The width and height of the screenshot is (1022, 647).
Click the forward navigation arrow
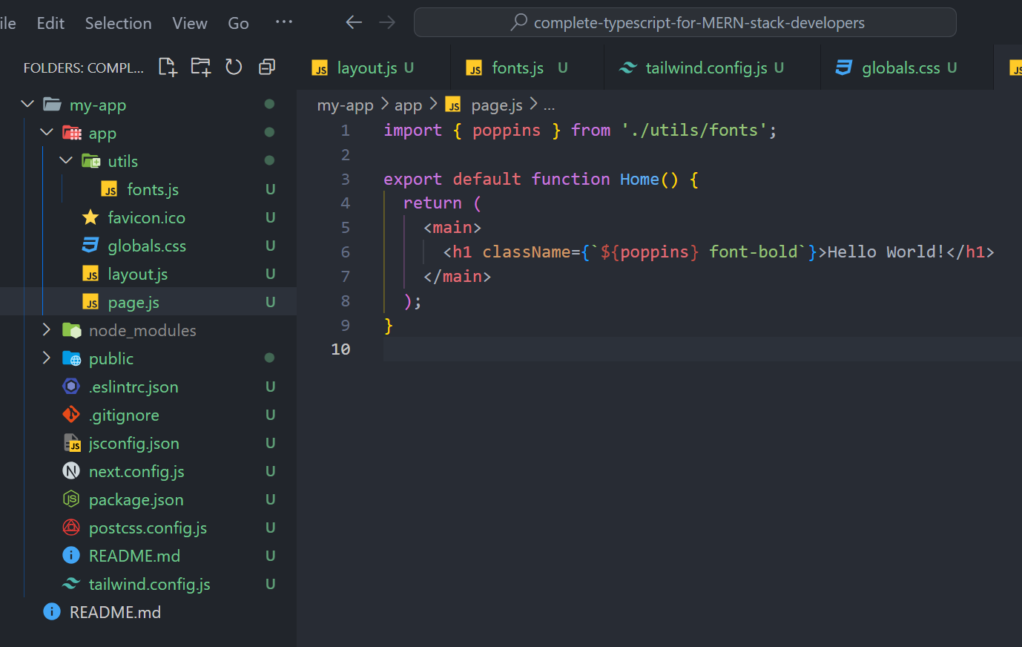(387, 22)
